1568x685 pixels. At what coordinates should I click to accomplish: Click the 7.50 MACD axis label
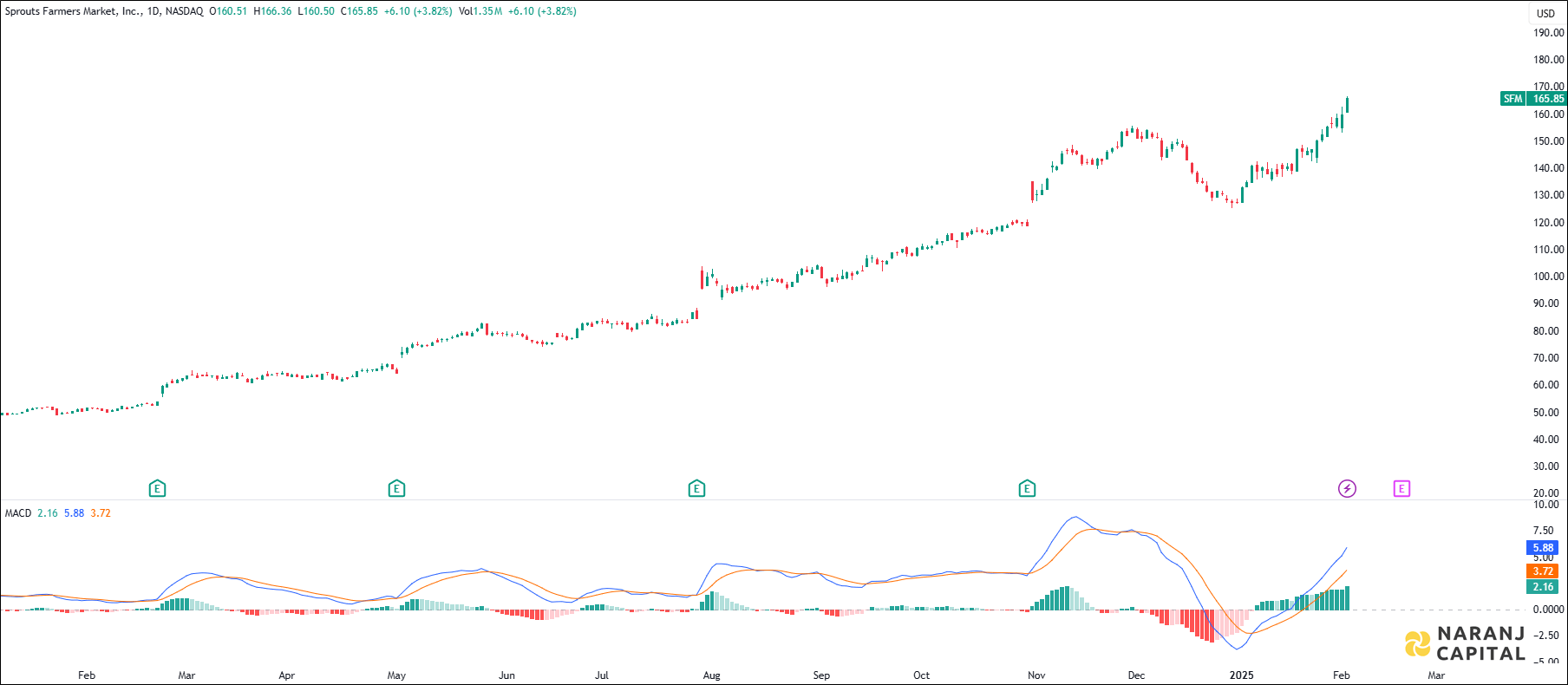[1543, 531]
